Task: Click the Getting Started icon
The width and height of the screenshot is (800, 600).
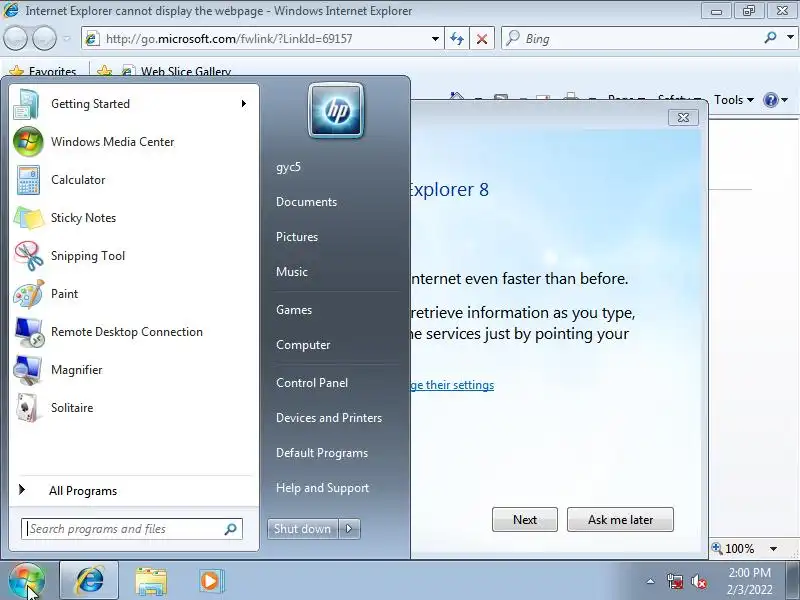Action: [x=26, y=104]
